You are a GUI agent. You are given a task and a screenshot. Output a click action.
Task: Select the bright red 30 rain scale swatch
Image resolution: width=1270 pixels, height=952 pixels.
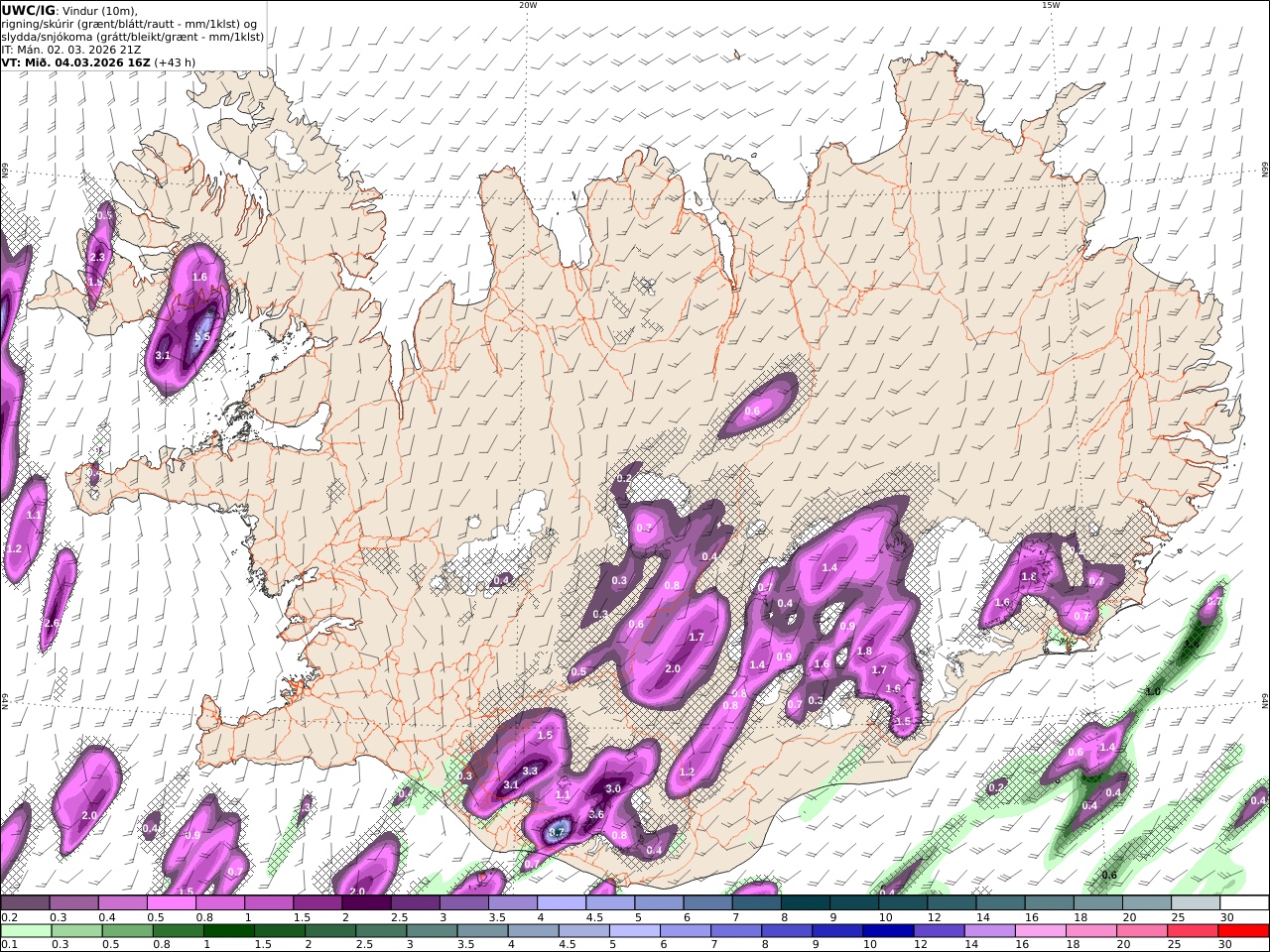click(1244, 931)
